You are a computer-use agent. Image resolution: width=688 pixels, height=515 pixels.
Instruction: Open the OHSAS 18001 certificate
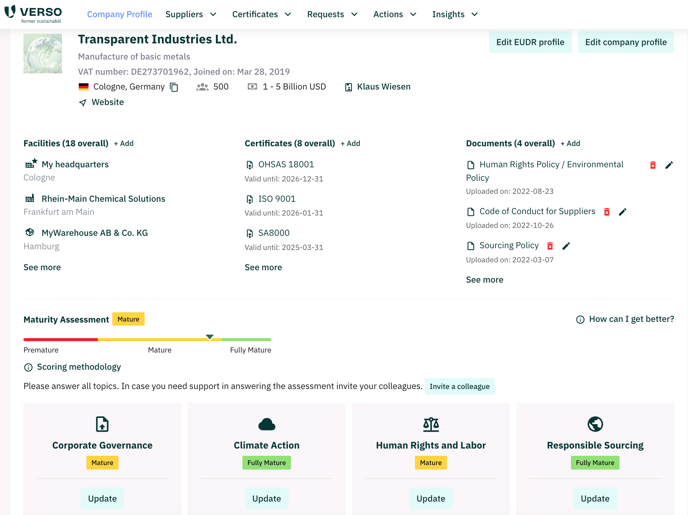coord(286,165)
